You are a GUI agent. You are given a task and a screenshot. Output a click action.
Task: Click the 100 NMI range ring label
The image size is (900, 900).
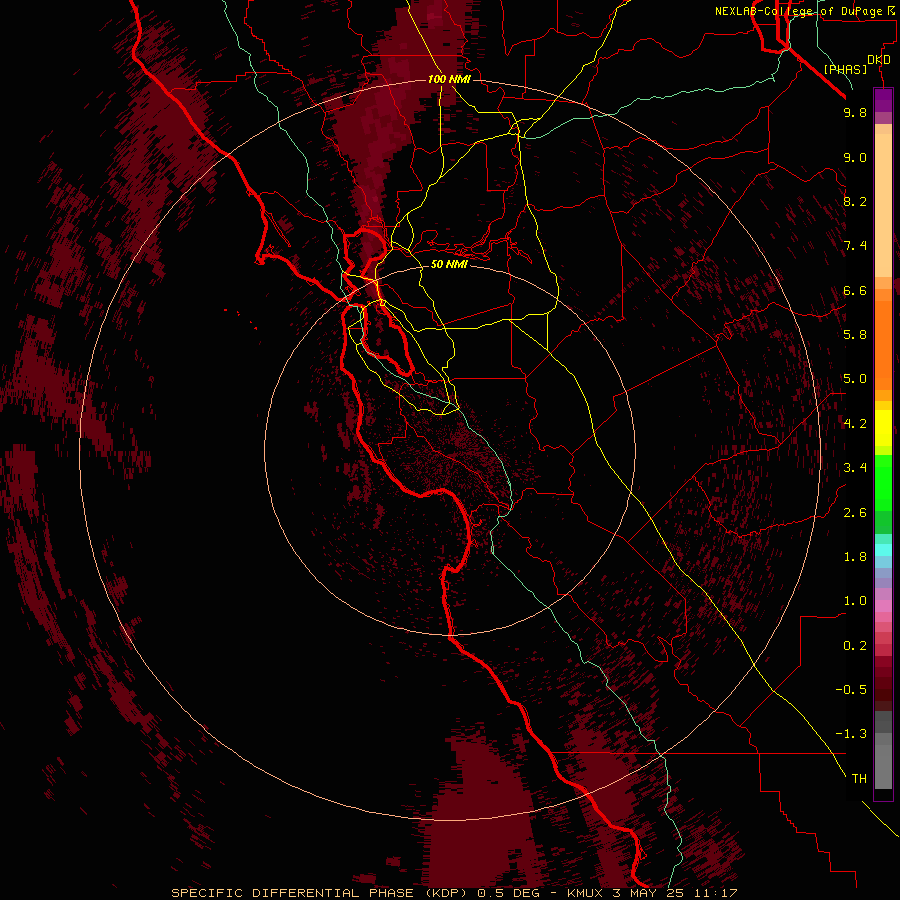449,79
